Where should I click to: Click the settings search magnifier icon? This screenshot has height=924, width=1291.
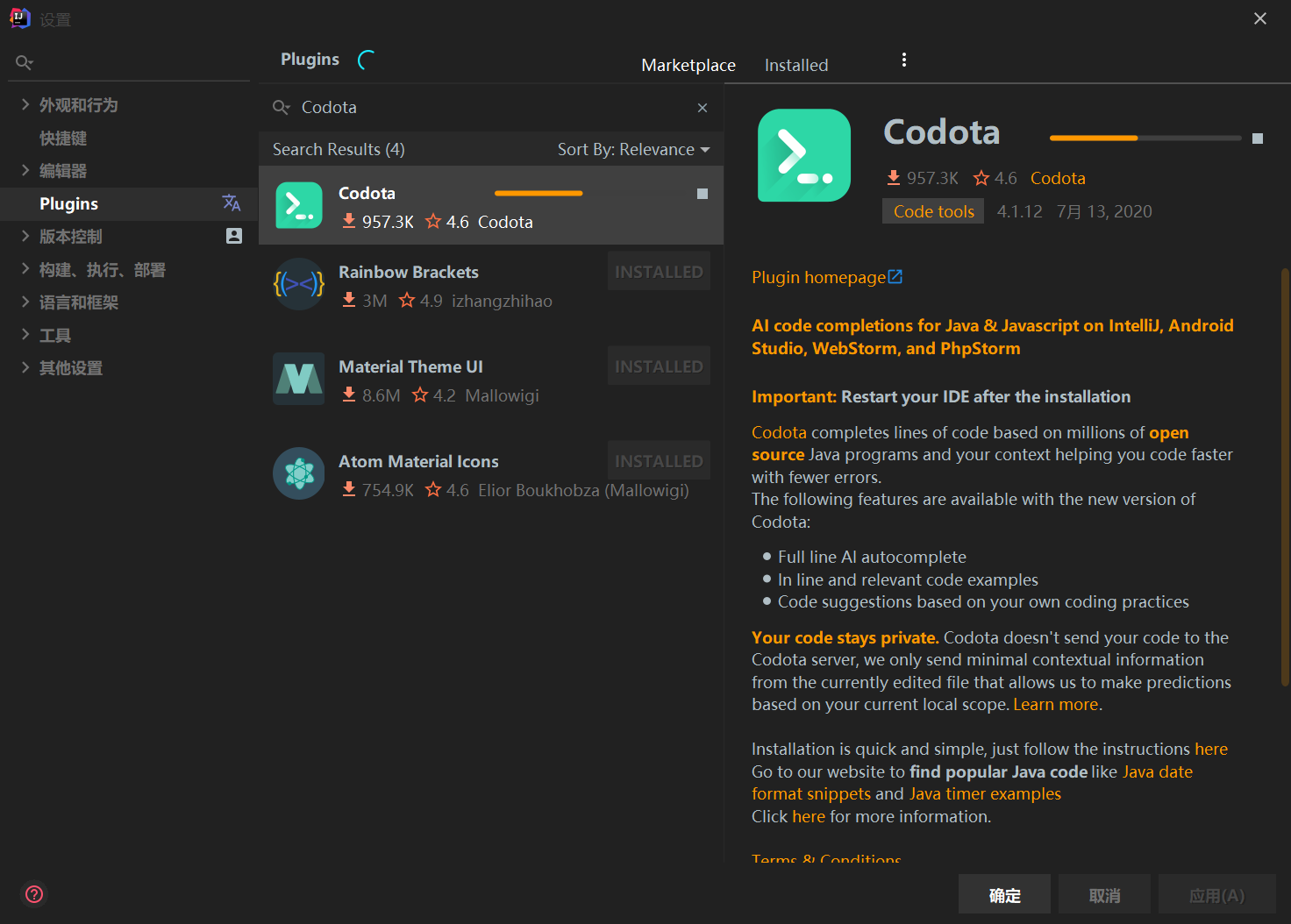click(x=24, y=62)
